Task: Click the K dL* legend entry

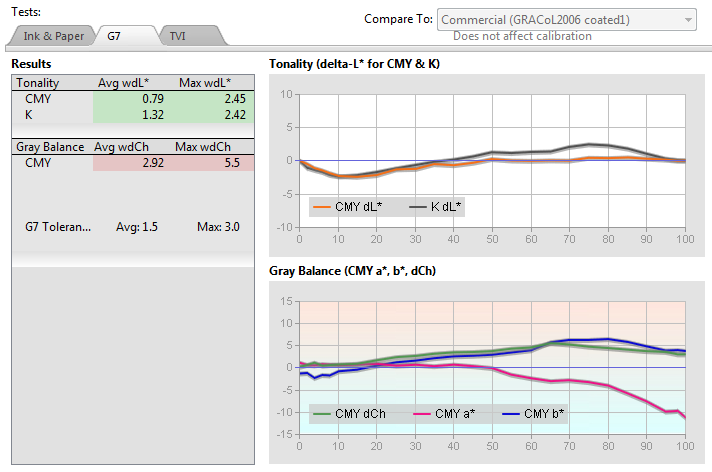Action: click(435, 207)
